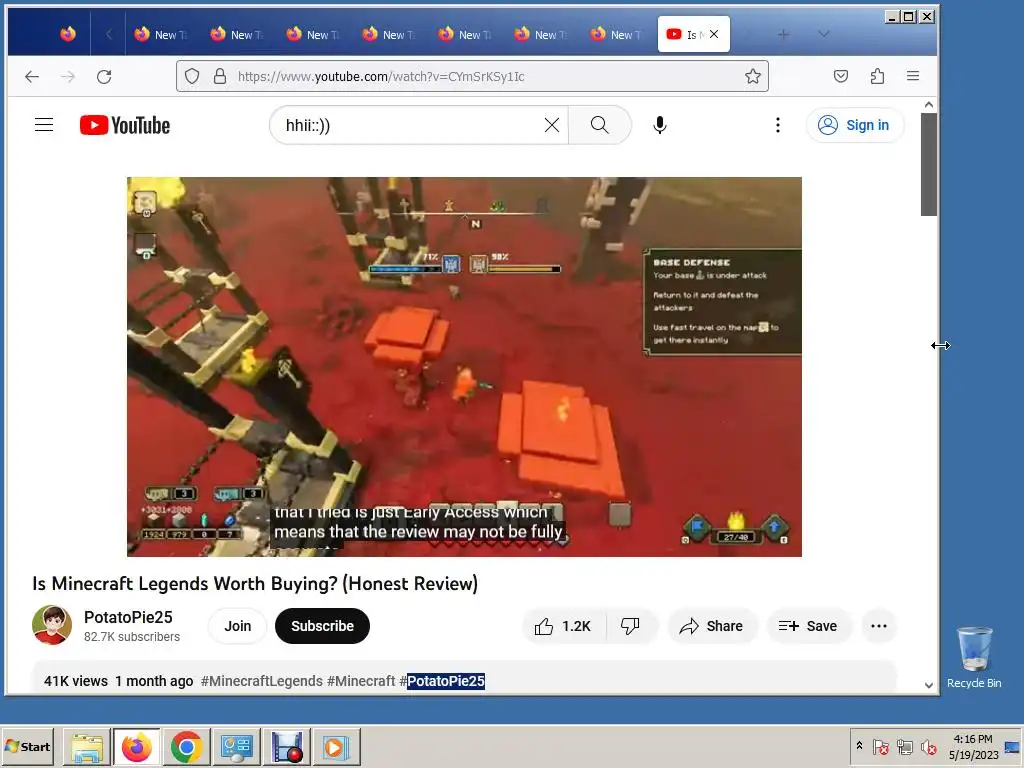Click the vertical scrollbar thumb
Viewport: 1024px width, 768px height.
[x=929, y=164]
